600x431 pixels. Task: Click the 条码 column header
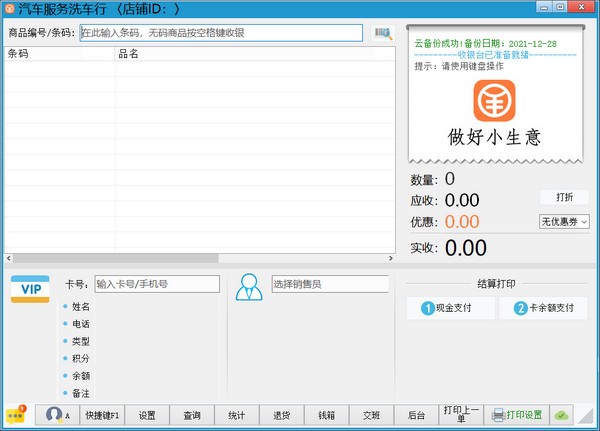(60, 54)
